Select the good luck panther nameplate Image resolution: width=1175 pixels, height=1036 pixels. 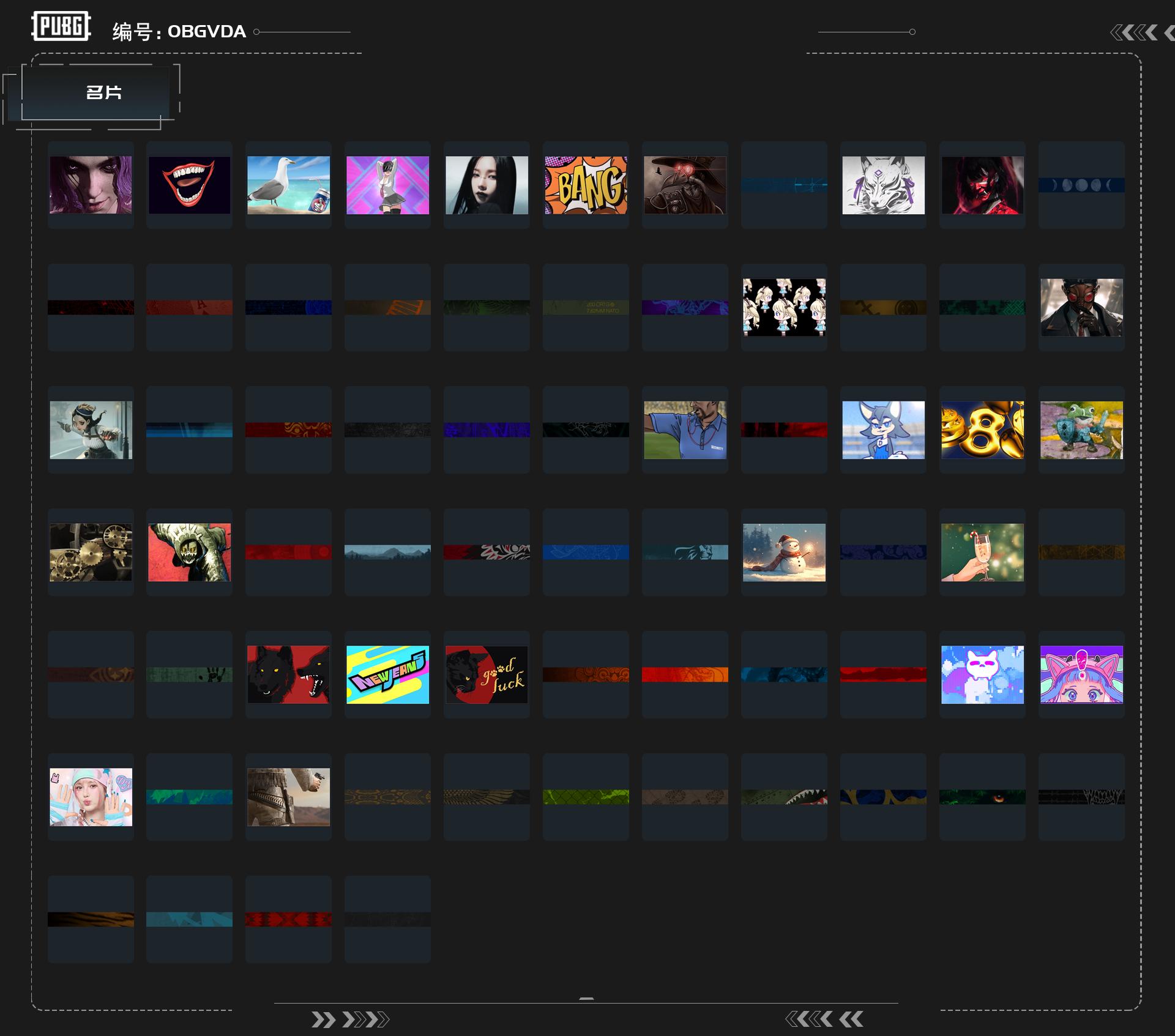point(487,674)
